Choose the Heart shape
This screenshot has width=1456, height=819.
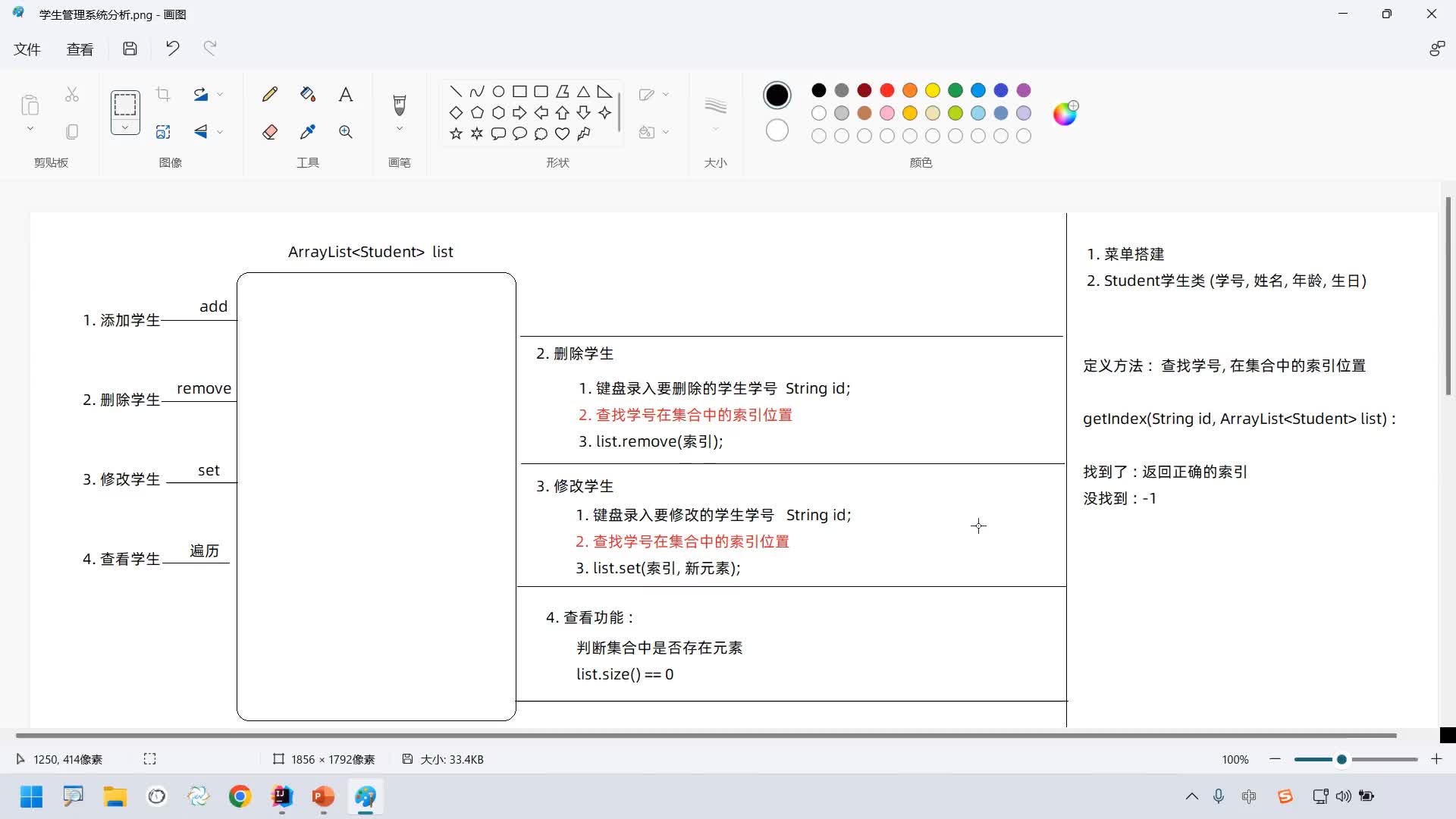point(562,134)
